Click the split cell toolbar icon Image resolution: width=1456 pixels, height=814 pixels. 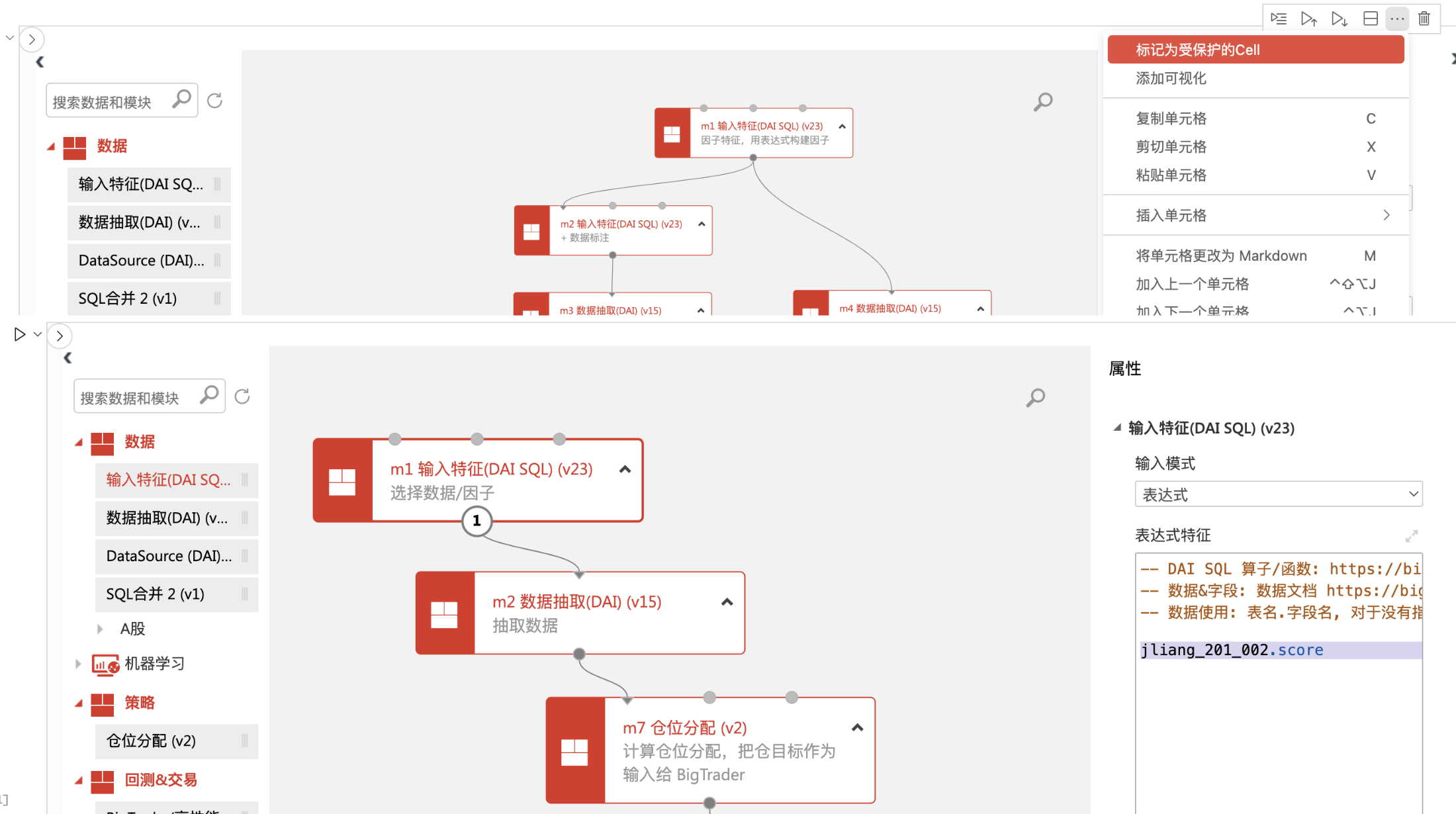(x=1371, y=19)
